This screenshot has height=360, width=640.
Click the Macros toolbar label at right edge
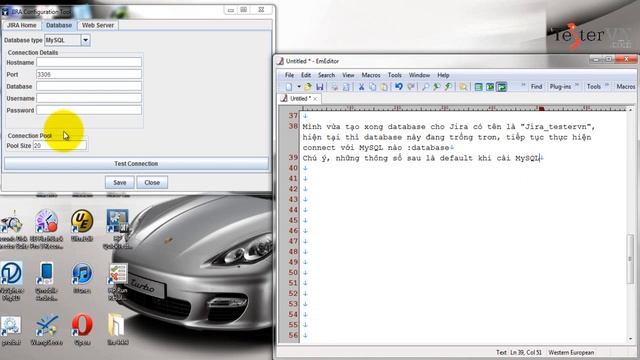pos(625,87)
